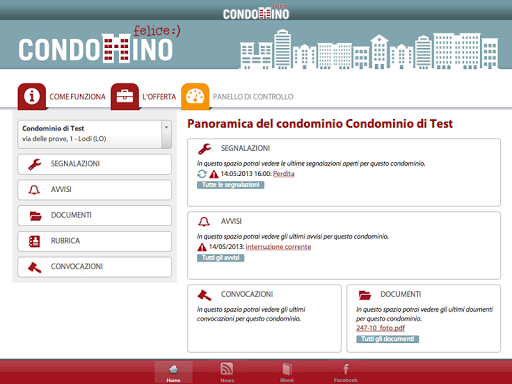The image size is (512, 384).
Task: Open the PANELLO DI CONTROLLO tab label
Action: [253, 97]
